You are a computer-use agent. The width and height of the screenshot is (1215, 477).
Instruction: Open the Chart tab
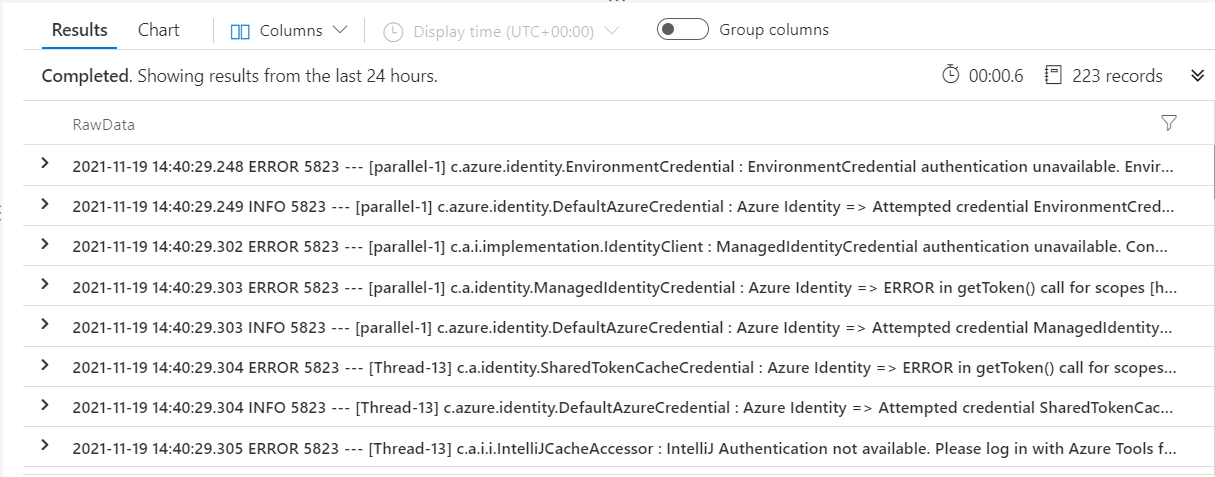pyautogui.click(x=159, y=30)
